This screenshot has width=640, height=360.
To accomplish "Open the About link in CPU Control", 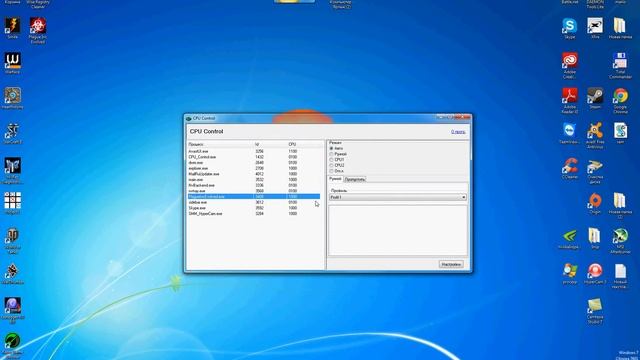I will pos(458,132).
